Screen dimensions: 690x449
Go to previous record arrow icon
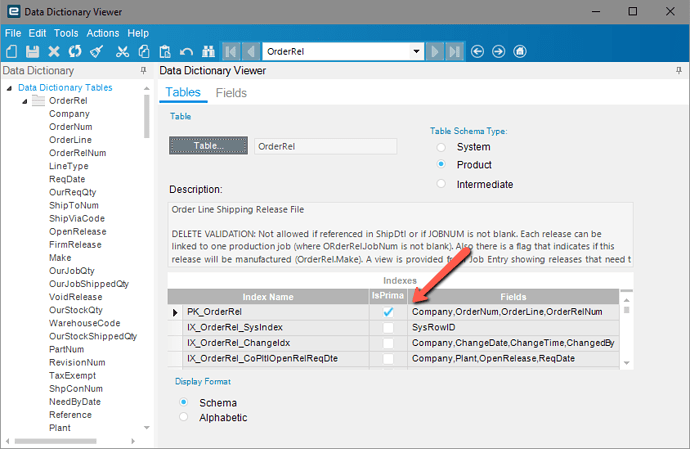point(251,52)
